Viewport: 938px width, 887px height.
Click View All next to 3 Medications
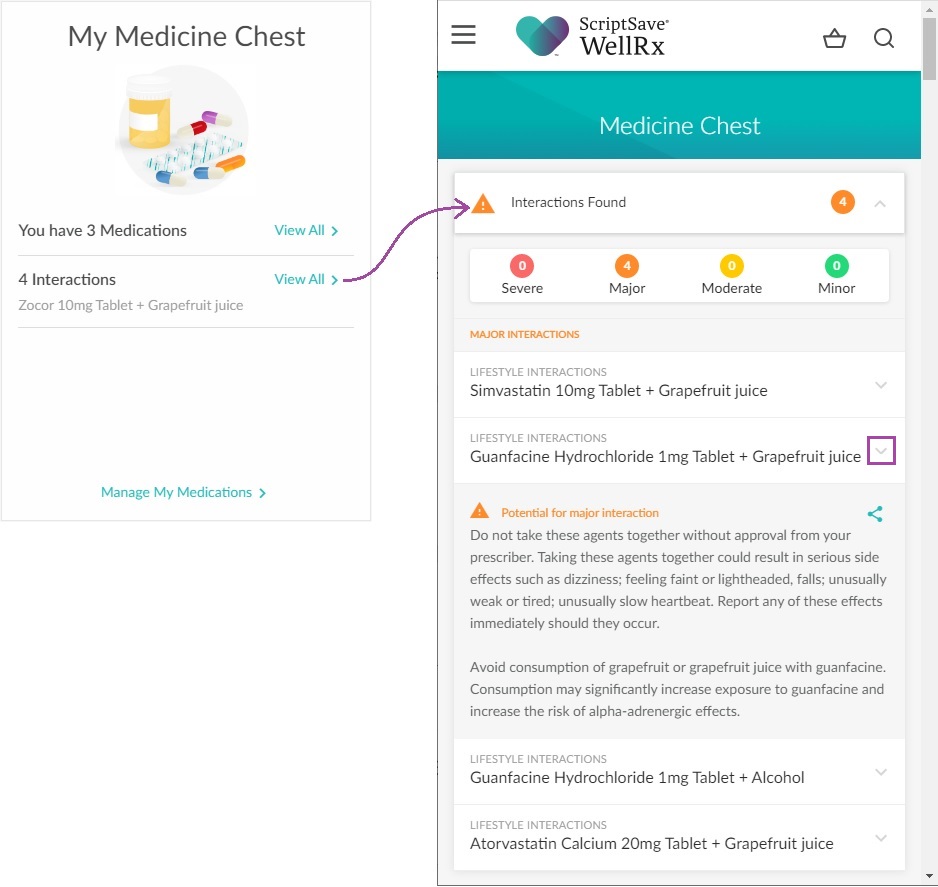306,231
